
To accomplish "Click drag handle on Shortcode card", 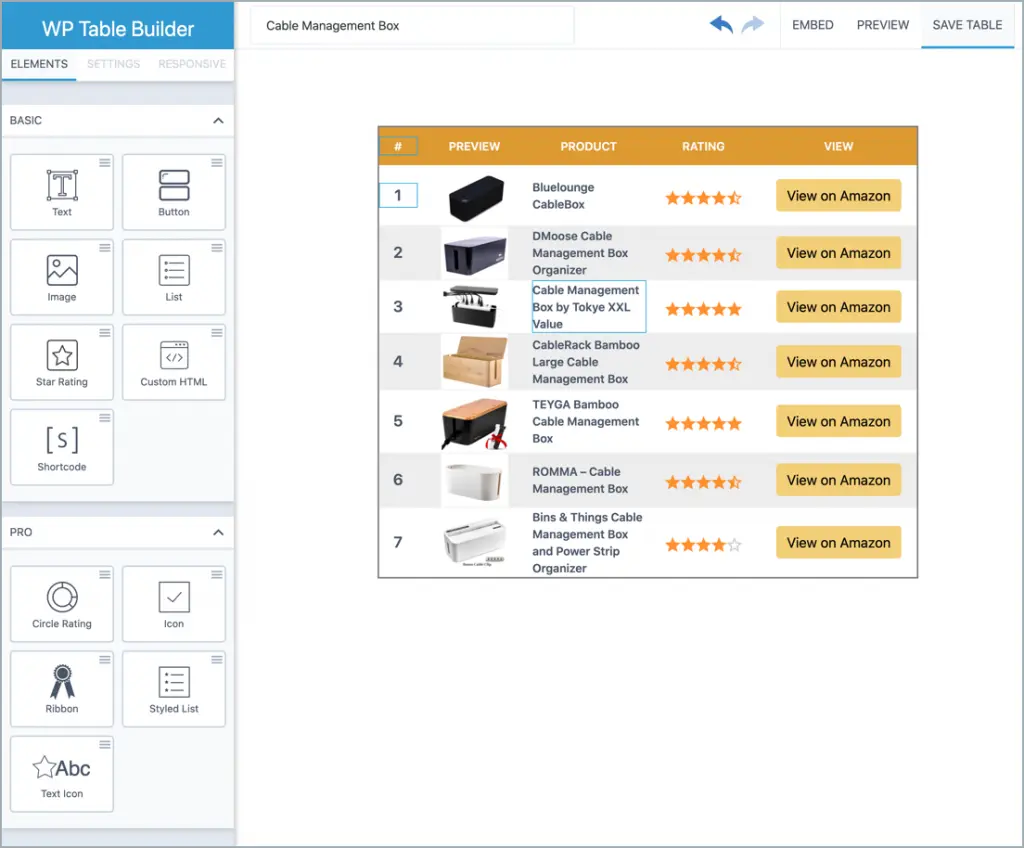I will (104, 417).
